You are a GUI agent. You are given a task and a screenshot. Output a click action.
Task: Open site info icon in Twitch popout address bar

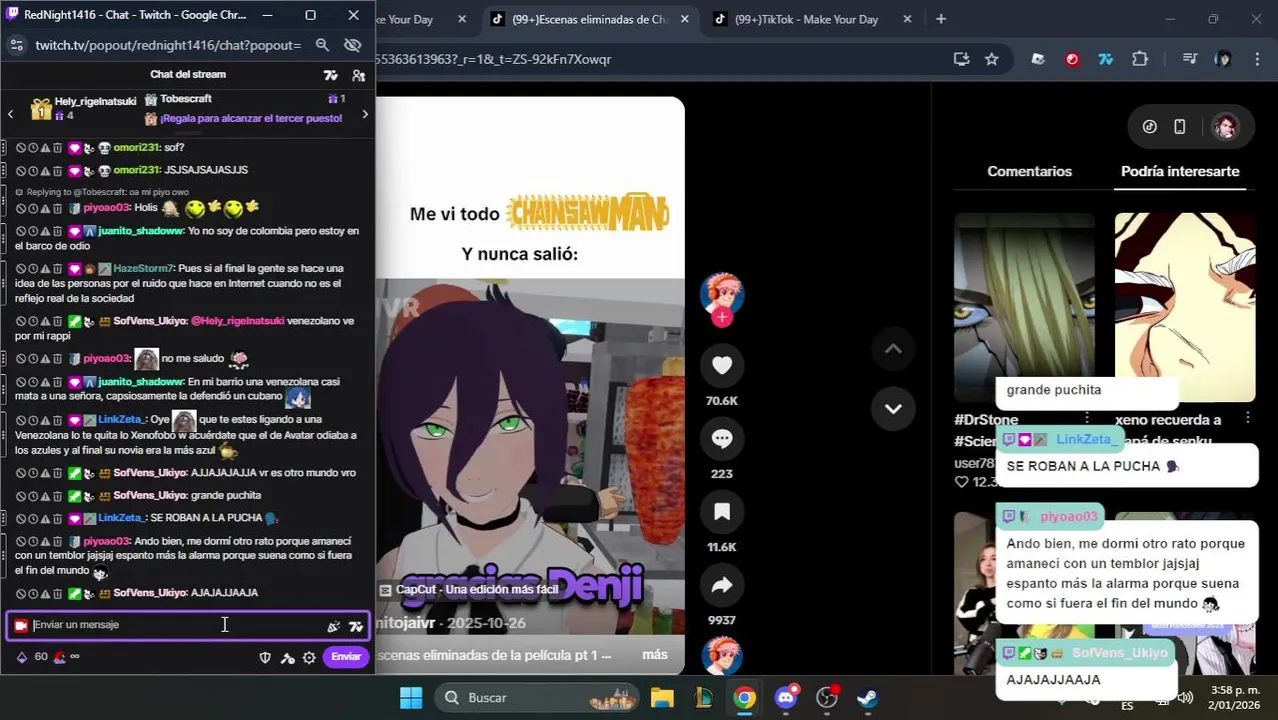(x=16, y=45)
